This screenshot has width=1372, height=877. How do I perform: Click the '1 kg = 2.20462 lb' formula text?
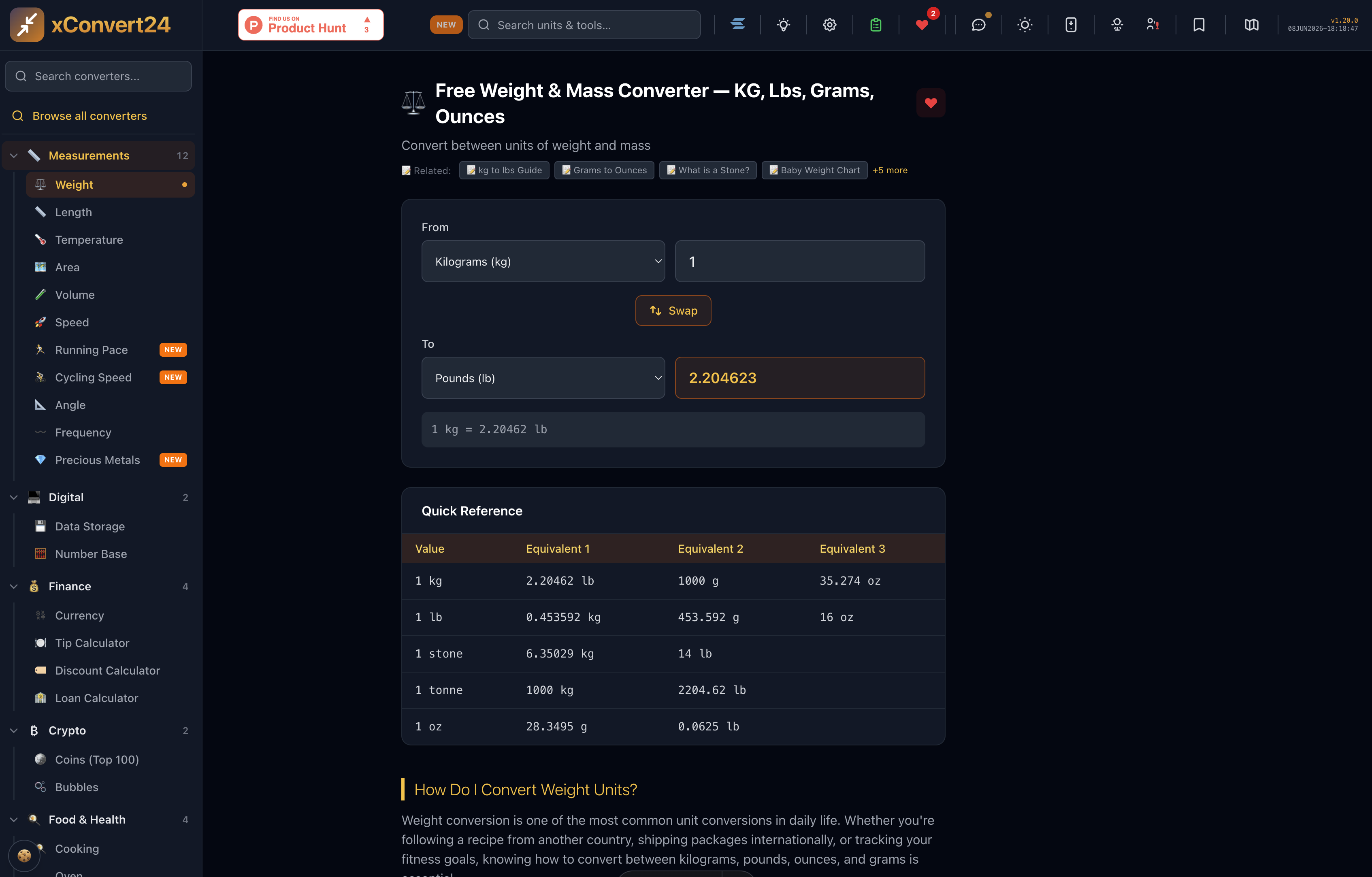pyautogui.click(x=489, y=429)
